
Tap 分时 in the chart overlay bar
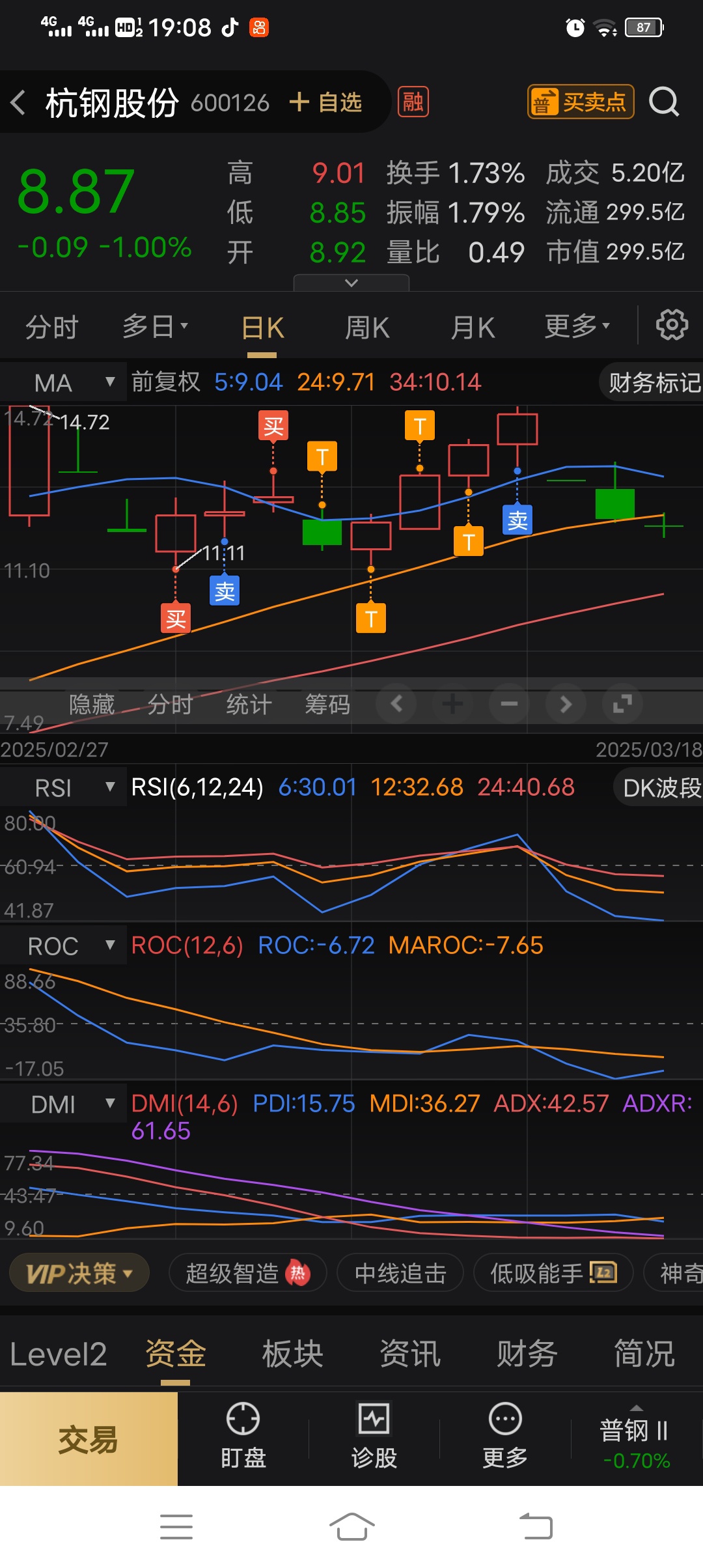pyautogui.click(x=170, y=705)
